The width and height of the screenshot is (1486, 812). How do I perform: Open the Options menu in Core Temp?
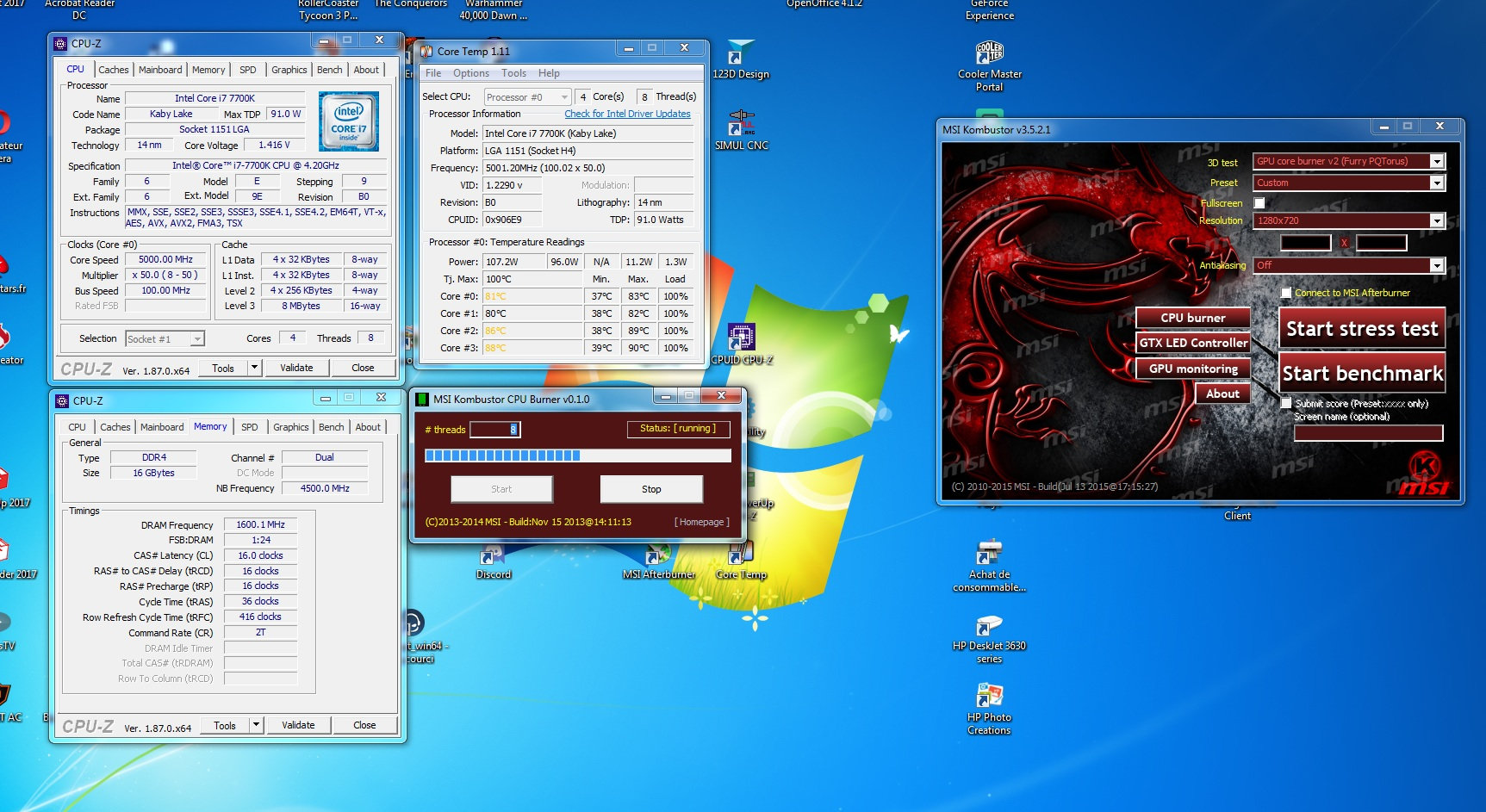pyautogui.click(x=470, y=73)
